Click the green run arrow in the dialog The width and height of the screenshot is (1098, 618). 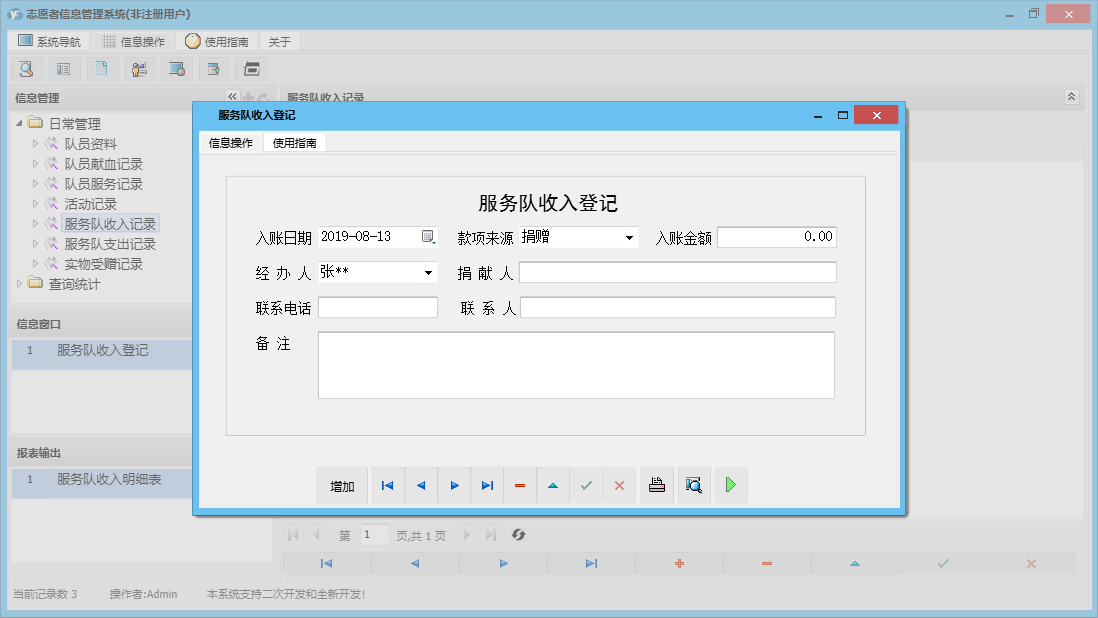tap(729, 485)
